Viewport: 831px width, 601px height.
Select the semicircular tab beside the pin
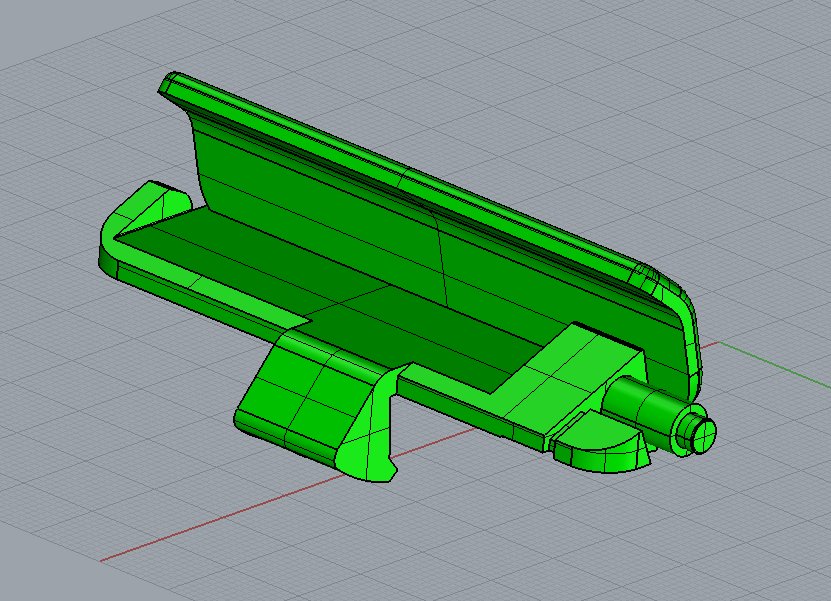point(600,442)
